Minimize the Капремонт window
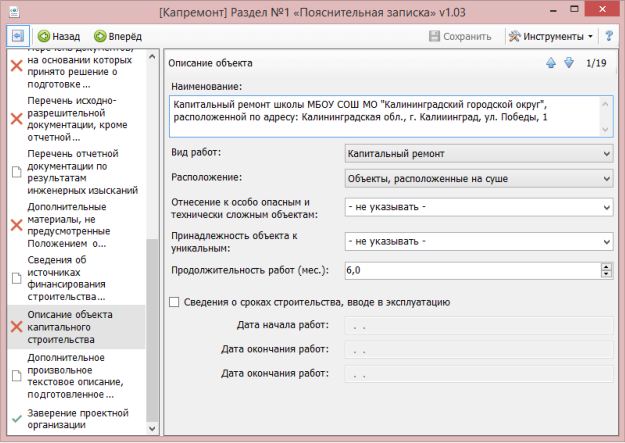The width and height of the screenshot is (625, 443). (x=553, y=11)
